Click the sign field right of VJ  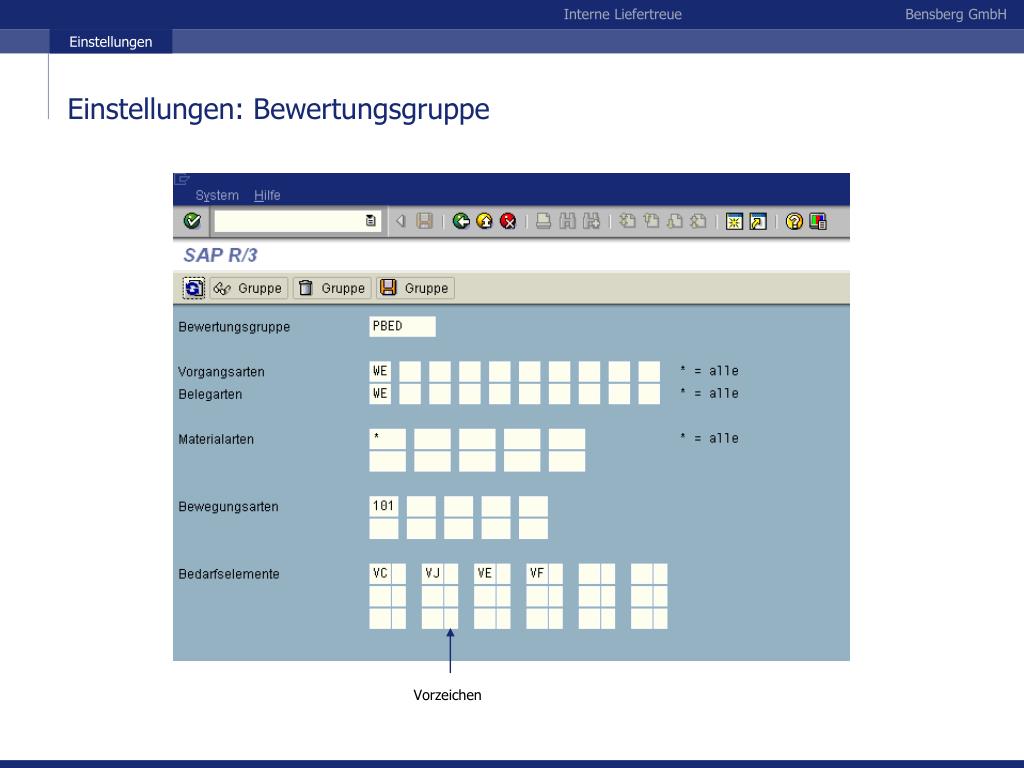[x=451, y=574]
